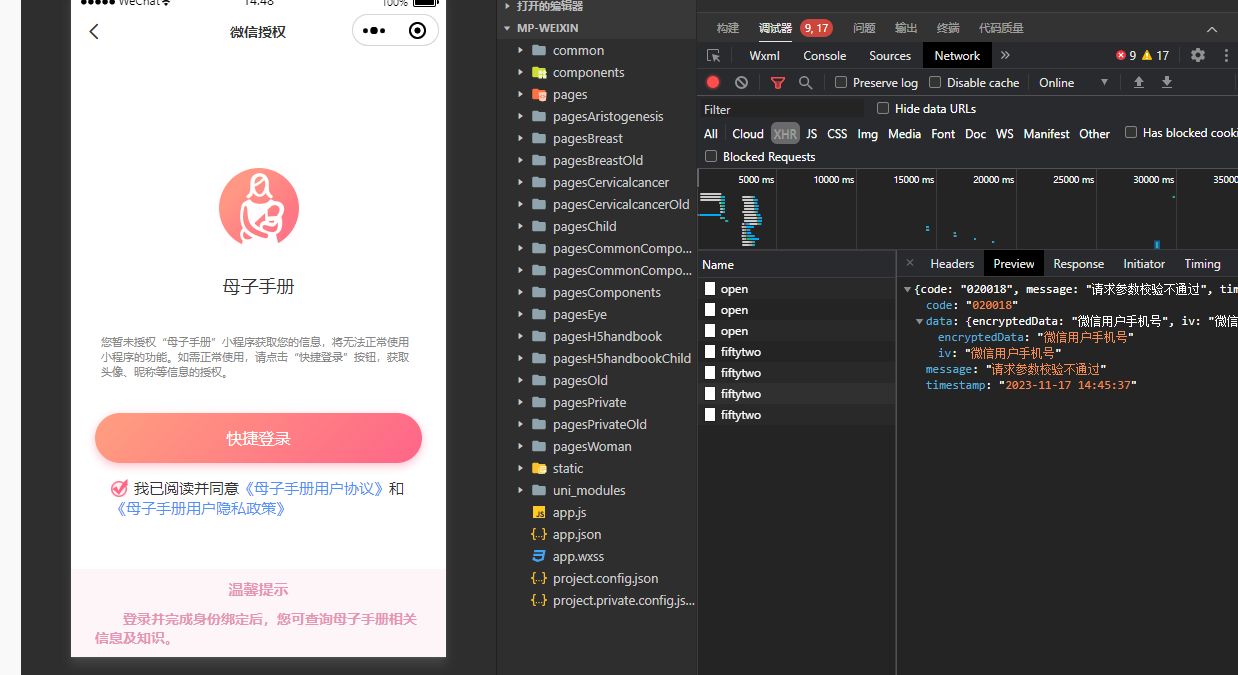Open app.wxss file
1238x675 pixels.
point(578,556)
